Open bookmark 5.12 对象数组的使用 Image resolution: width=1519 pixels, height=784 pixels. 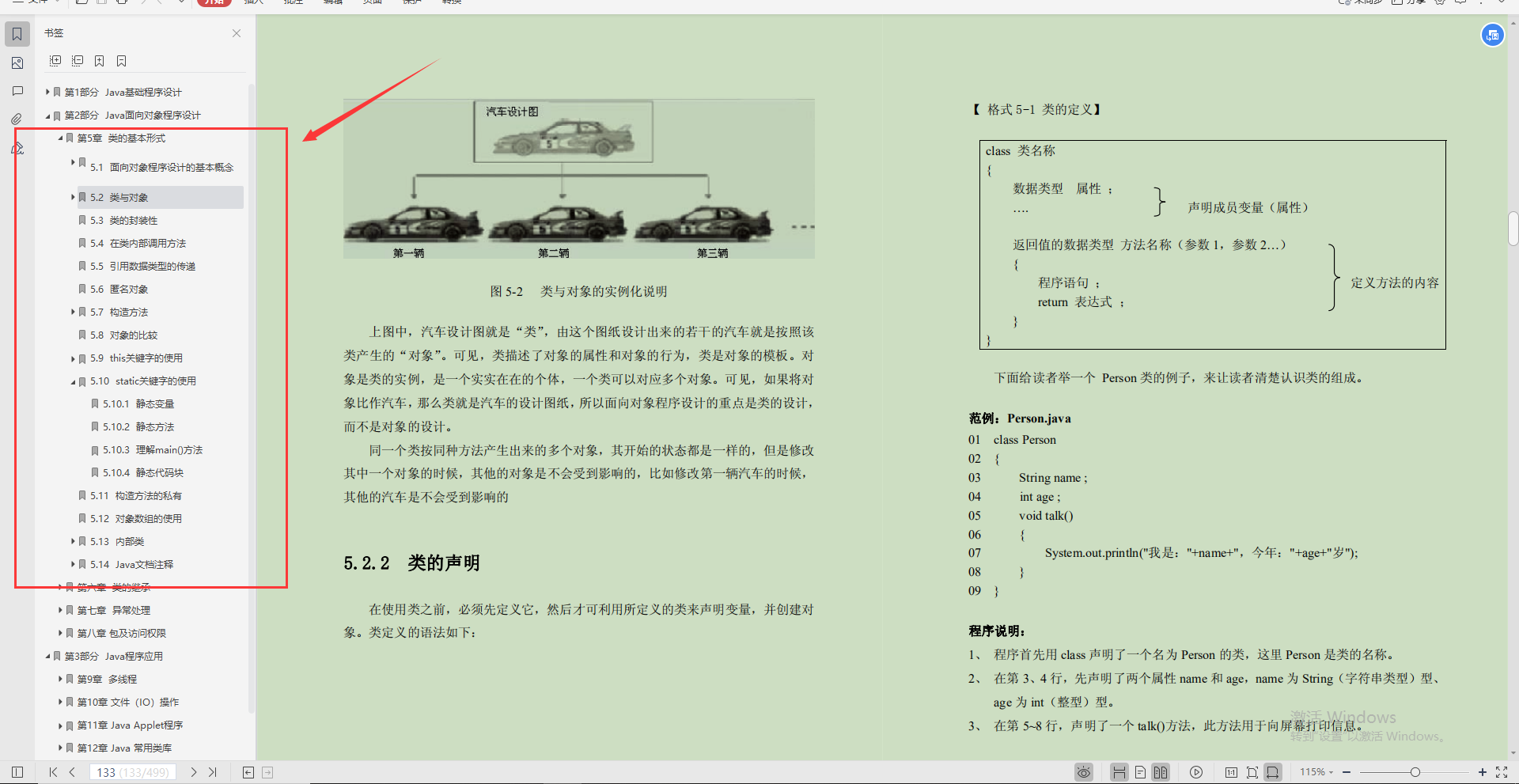click(135, 519)
